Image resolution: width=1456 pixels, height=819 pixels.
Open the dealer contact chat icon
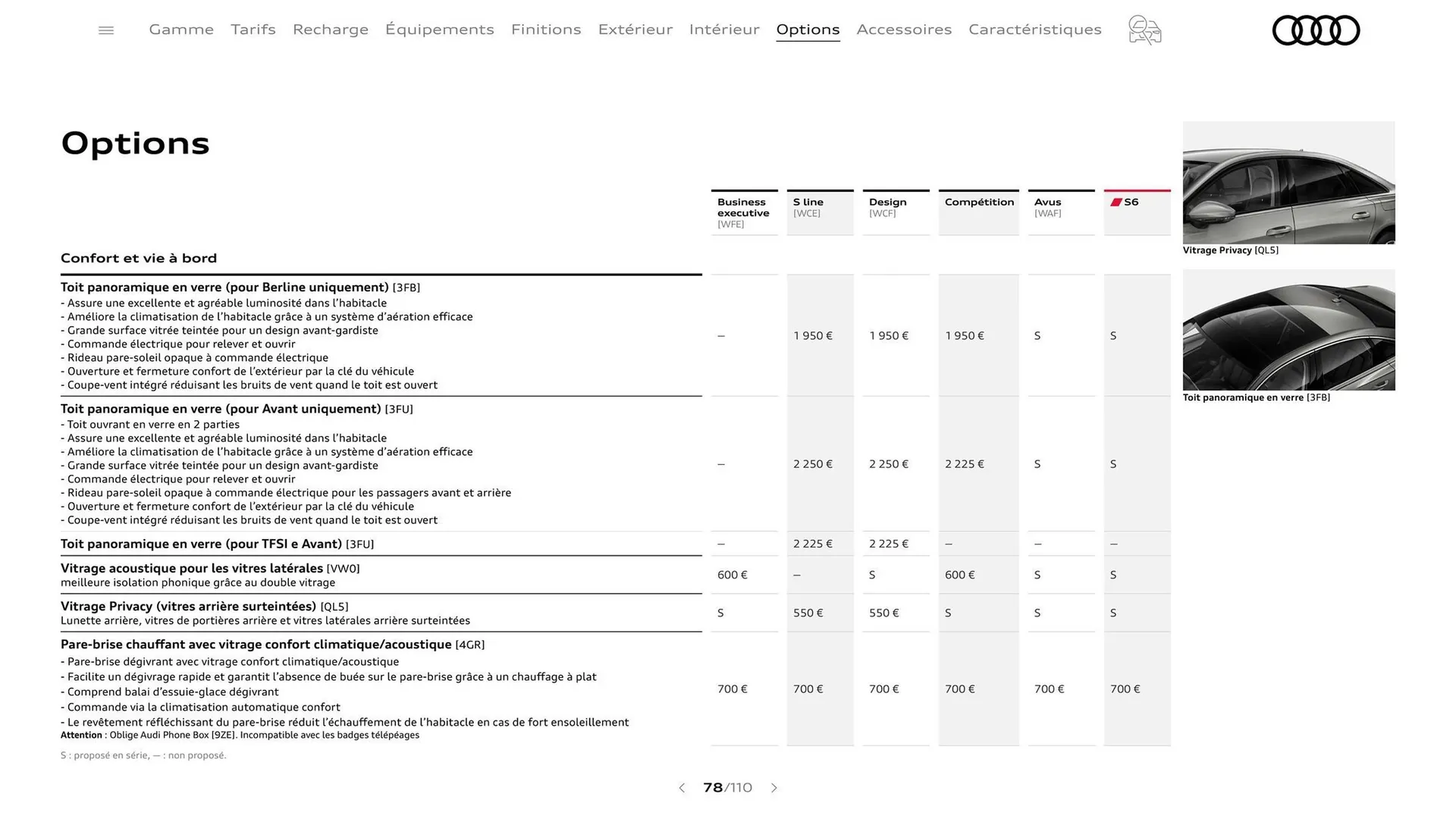pyautogui.click(x=1144, y=30)
